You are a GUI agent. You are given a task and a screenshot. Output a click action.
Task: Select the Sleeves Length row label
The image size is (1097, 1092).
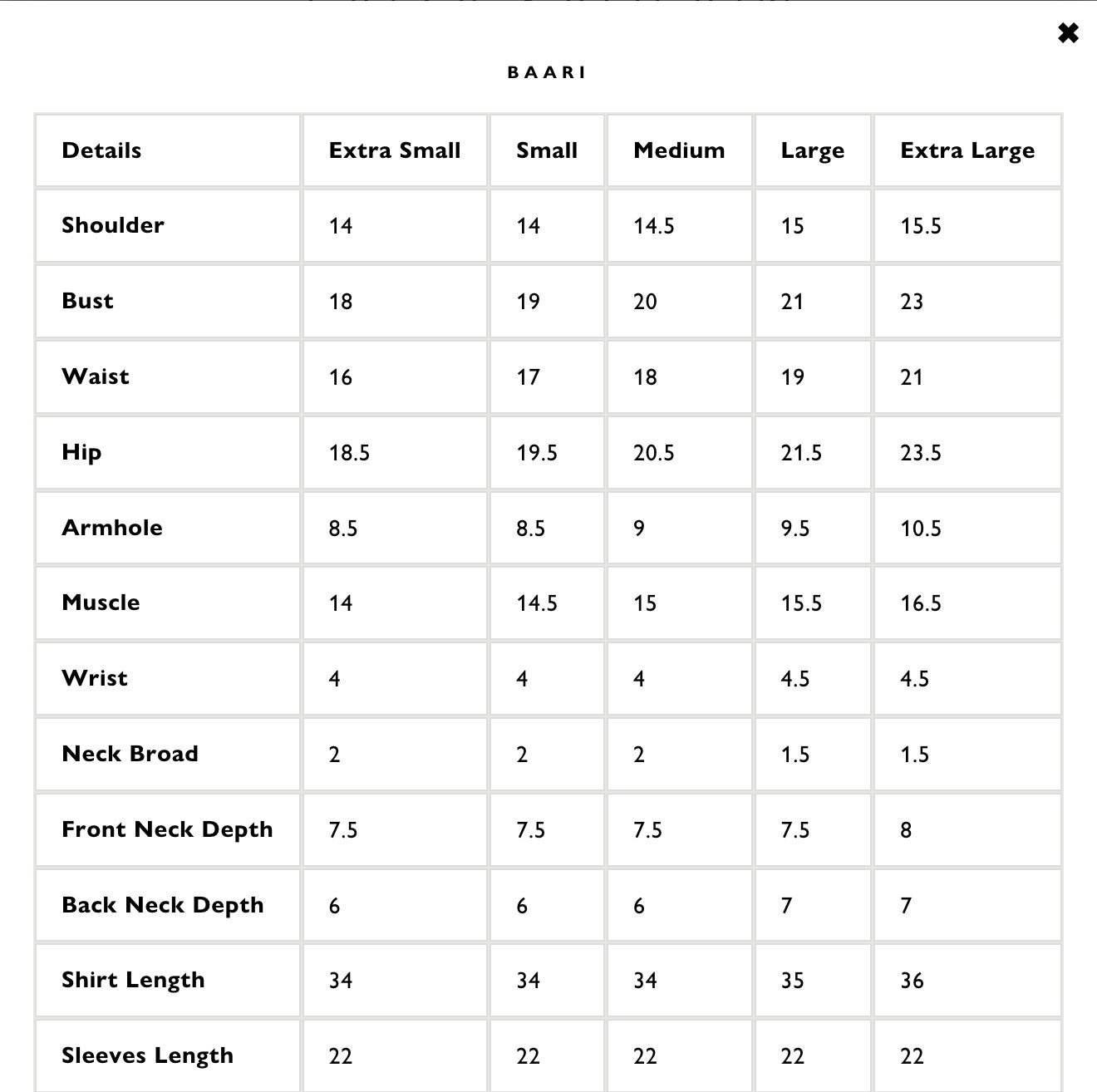147,1055
